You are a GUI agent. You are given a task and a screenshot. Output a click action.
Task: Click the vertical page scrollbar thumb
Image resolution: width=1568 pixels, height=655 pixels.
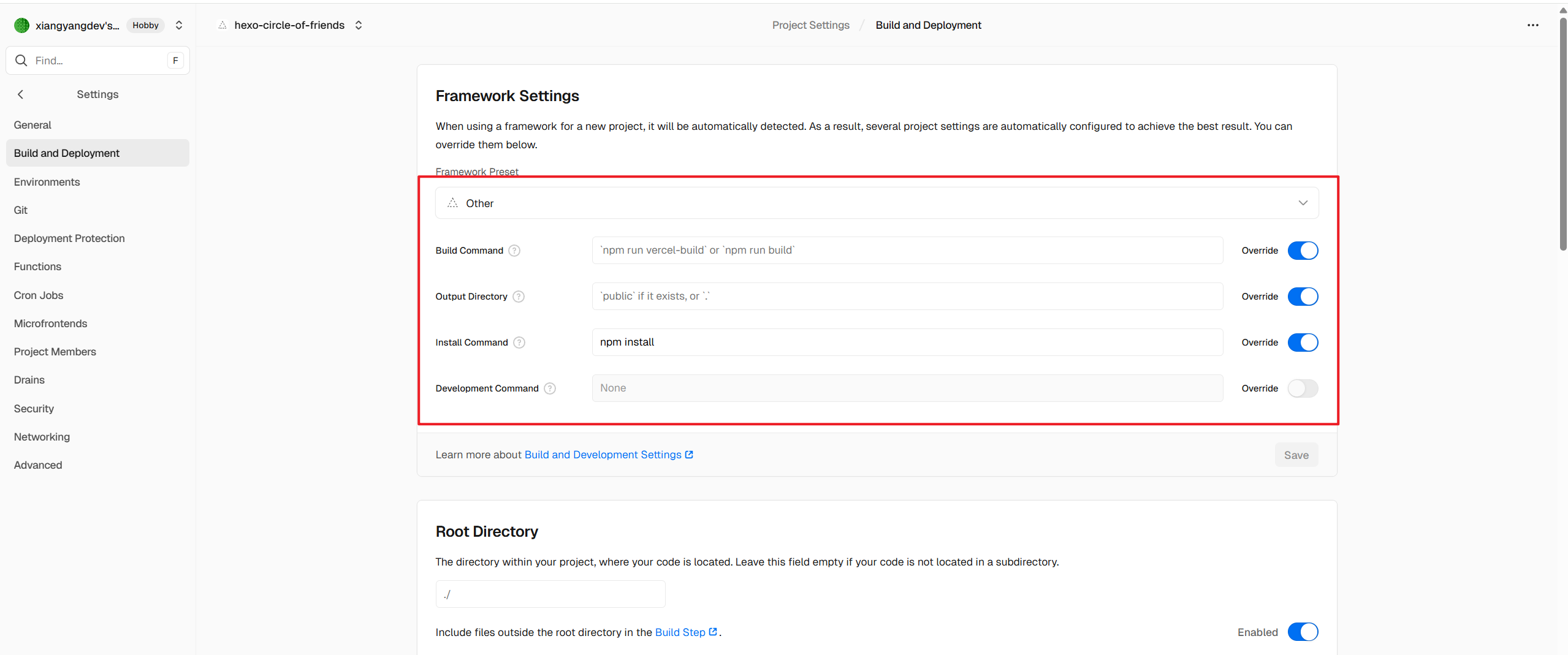click(x=1562, y=134)
